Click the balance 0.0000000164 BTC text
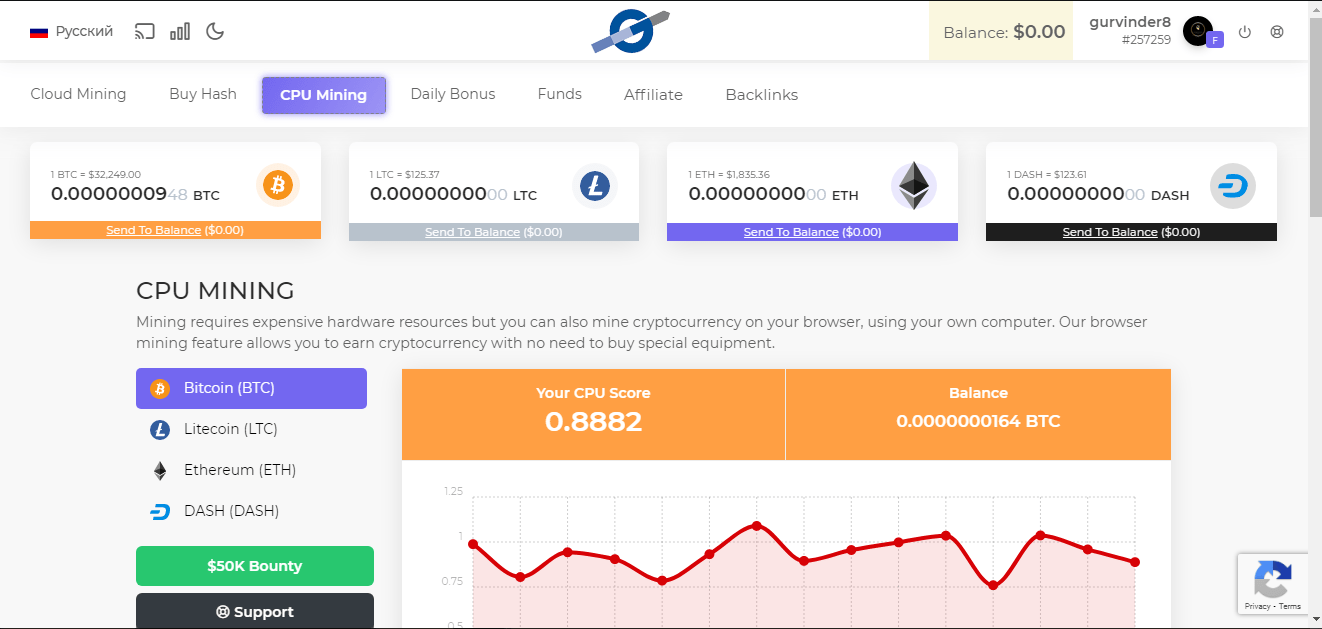The width and height of the screenshot is (1322, 629). click(978, 421)
